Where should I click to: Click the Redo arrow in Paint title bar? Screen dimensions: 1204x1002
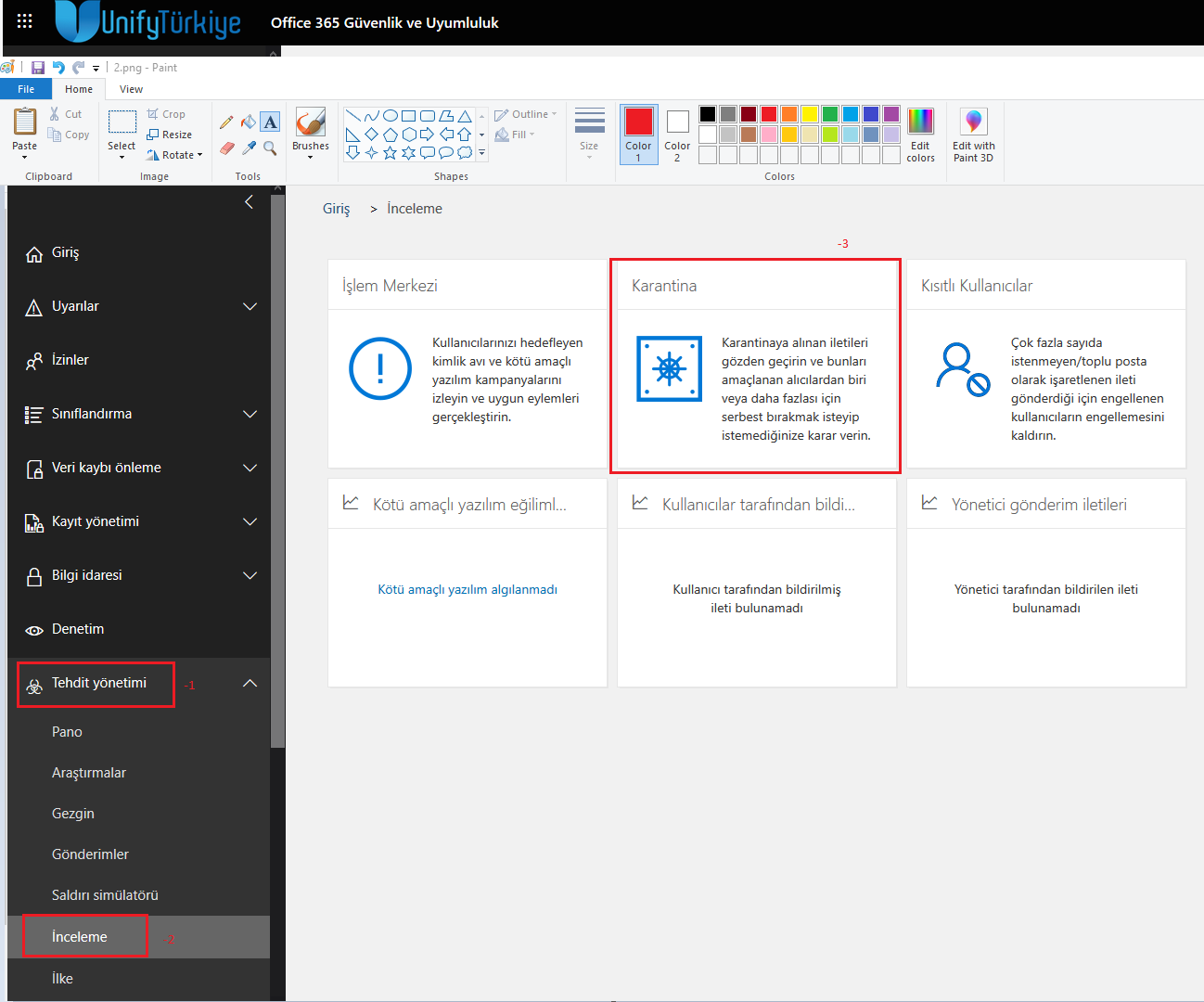(x=78, y=68)
